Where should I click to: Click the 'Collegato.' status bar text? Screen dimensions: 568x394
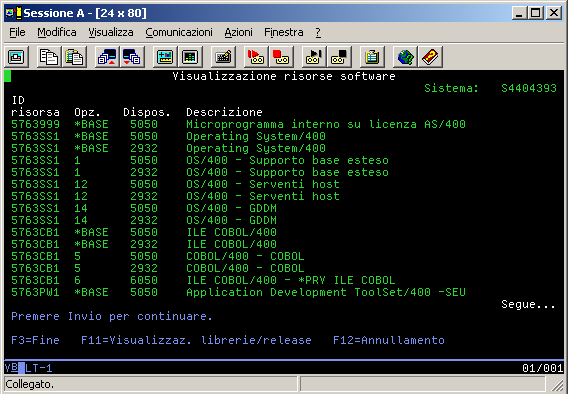tap(30, 384)
